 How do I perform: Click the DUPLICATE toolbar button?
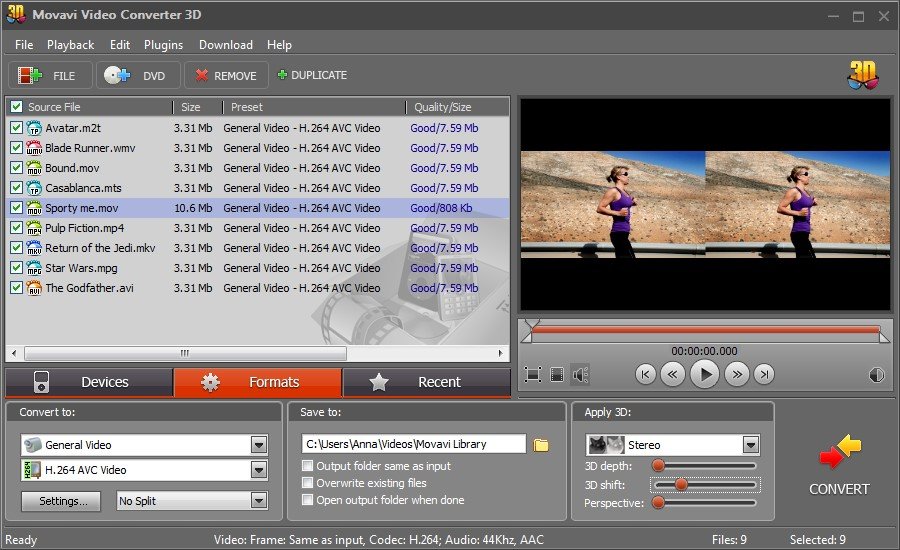pos(312,75)
